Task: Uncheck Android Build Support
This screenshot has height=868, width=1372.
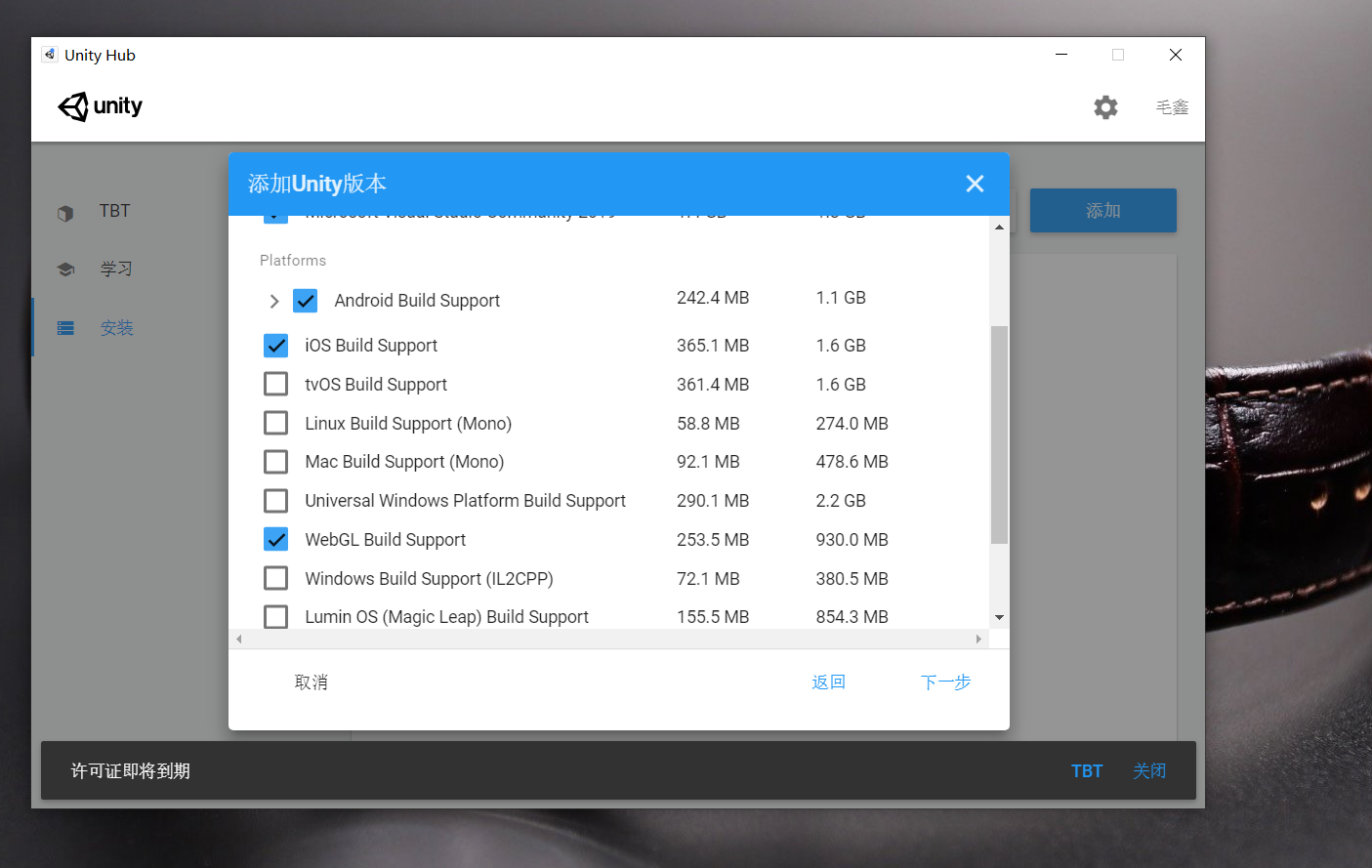Action: click(x=306, y=301)
